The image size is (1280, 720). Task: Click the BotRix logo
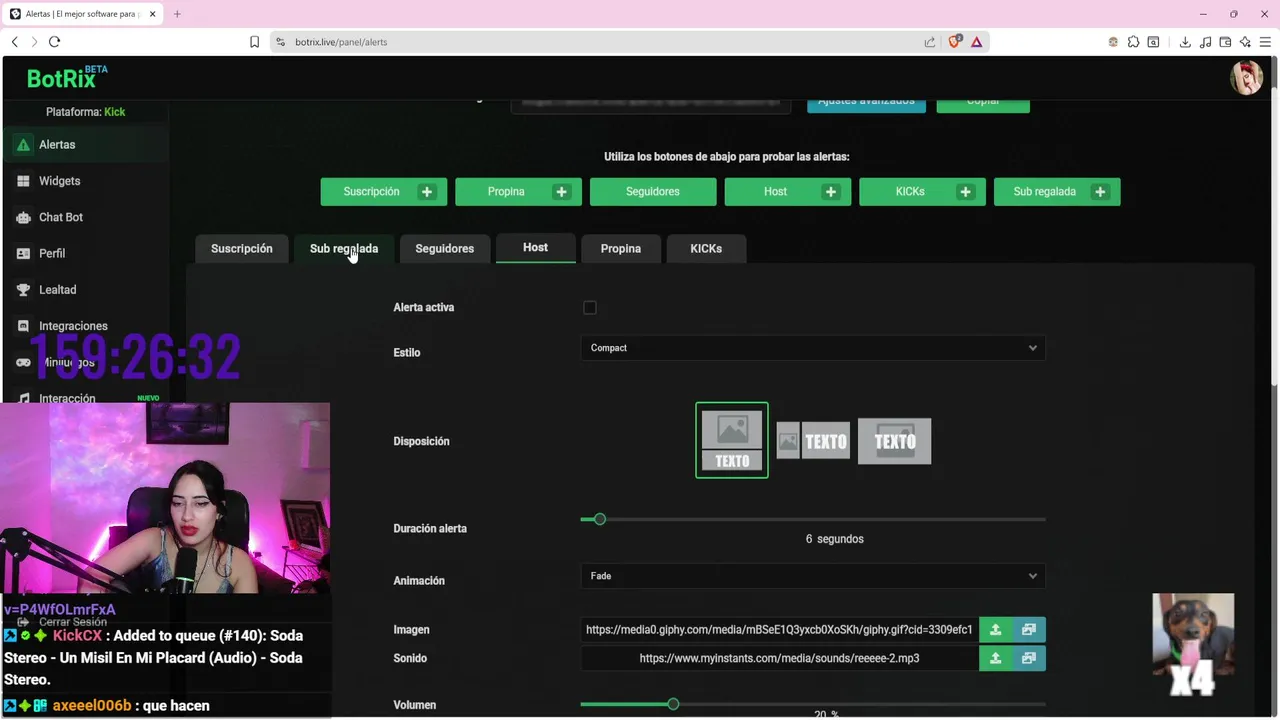67,78
